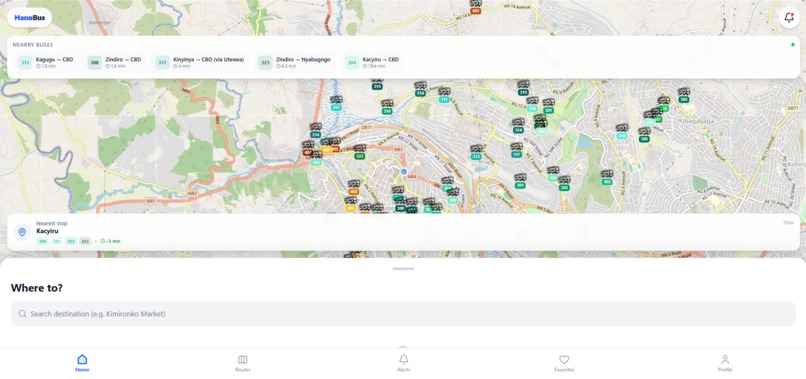The image size is (806, 379).
Task: Click the "Where to?" heading
Action: 36,287
